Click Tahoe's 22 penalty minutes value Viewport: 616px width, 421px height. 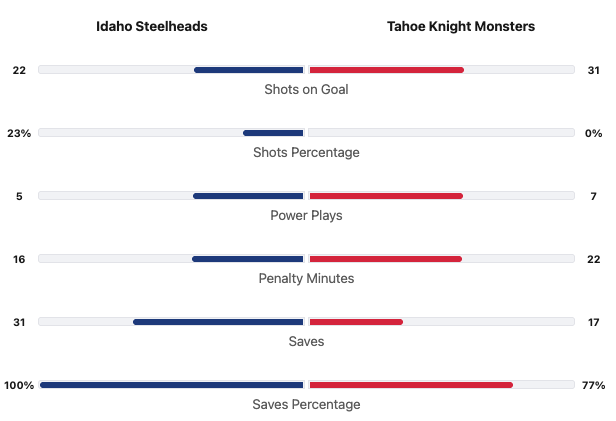(x=593, y=259)
